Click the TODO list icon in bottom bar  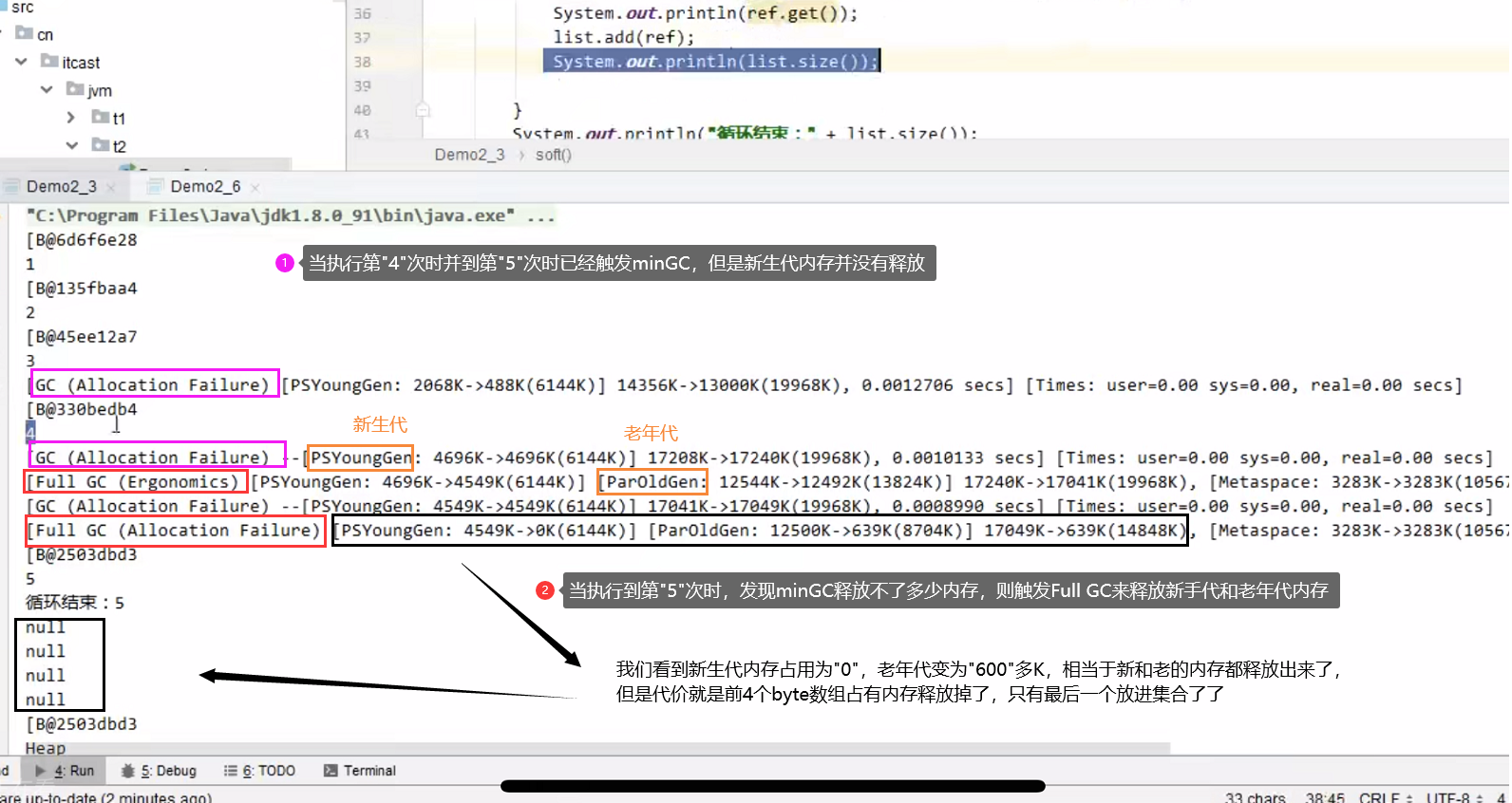click(x=231, y=771)
